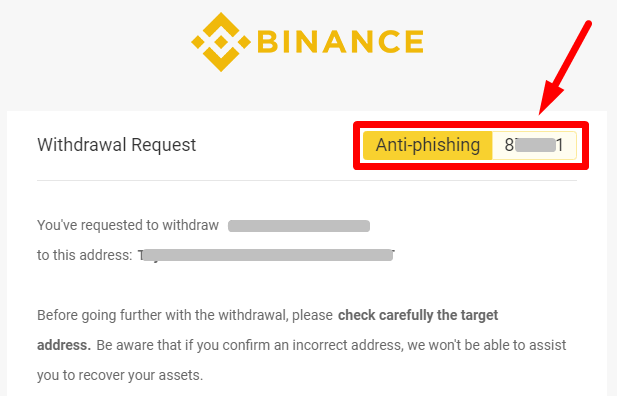Image resolution: width=617 pixels, height=396 pixels.
Task: Click the red arrow annotation
Action: (x=565, y=68)
